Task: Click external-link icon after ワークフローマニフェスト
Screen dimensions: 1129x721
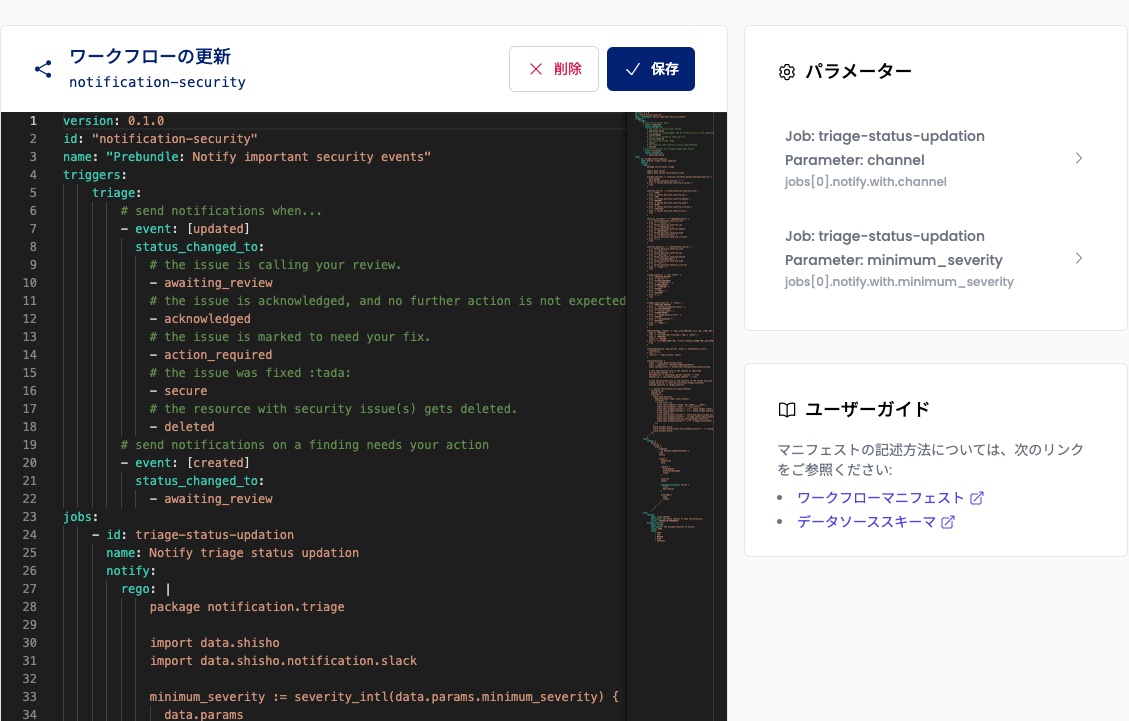Action: coord(976,497)
